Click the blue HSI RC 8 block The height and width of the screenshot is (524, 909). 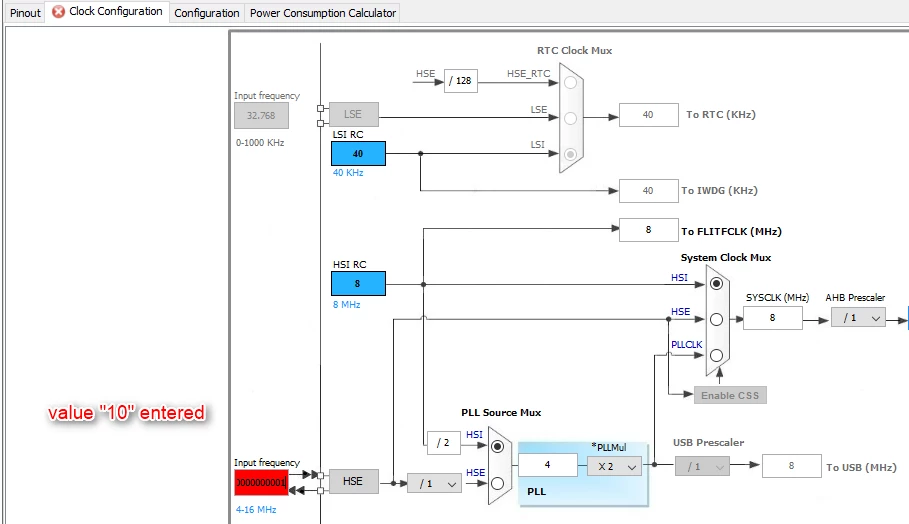click(x=358, y=283)
